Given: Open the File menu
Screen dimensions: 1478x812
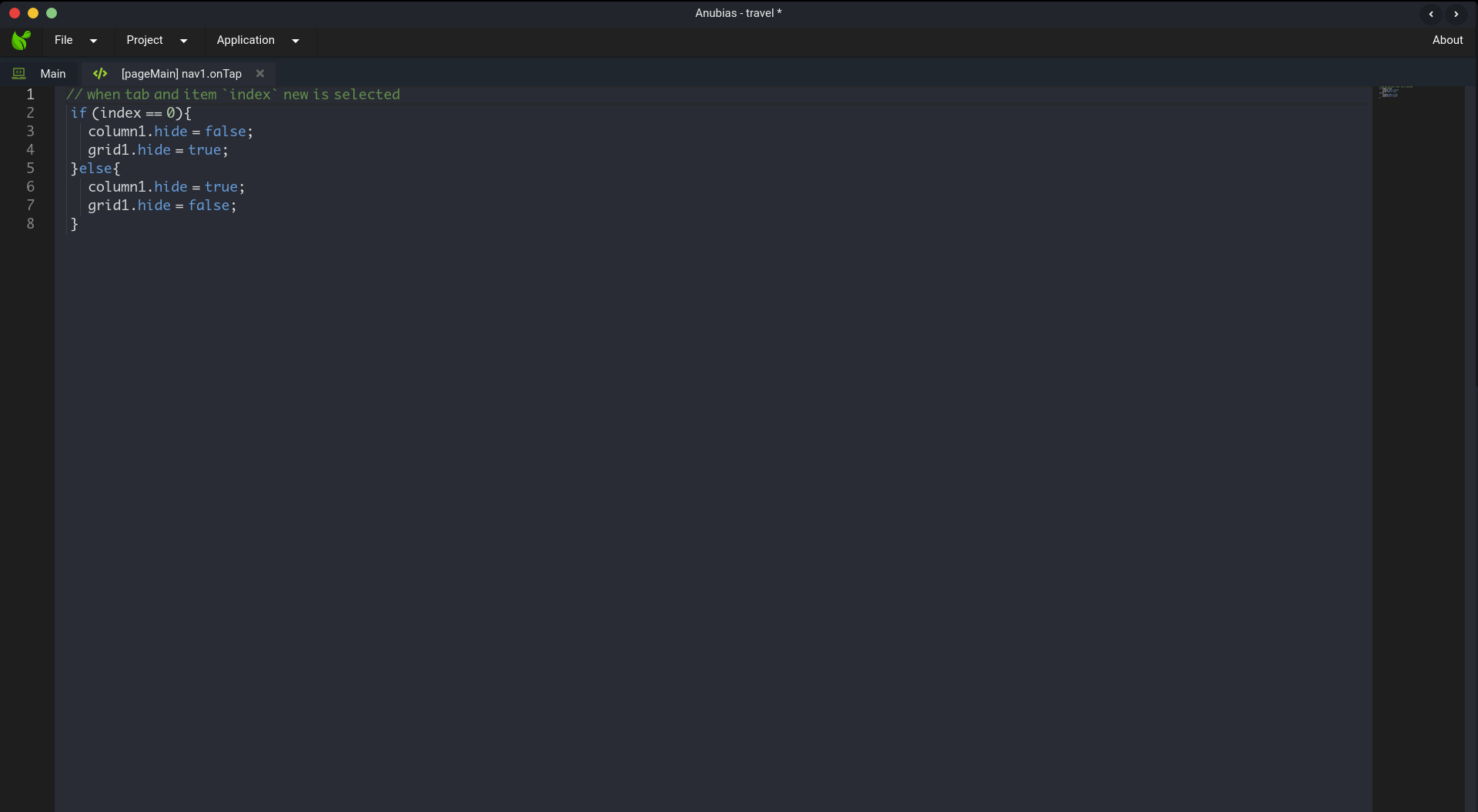Looking at the screenshot, I should pyautogui.click(x=63, y=40).
